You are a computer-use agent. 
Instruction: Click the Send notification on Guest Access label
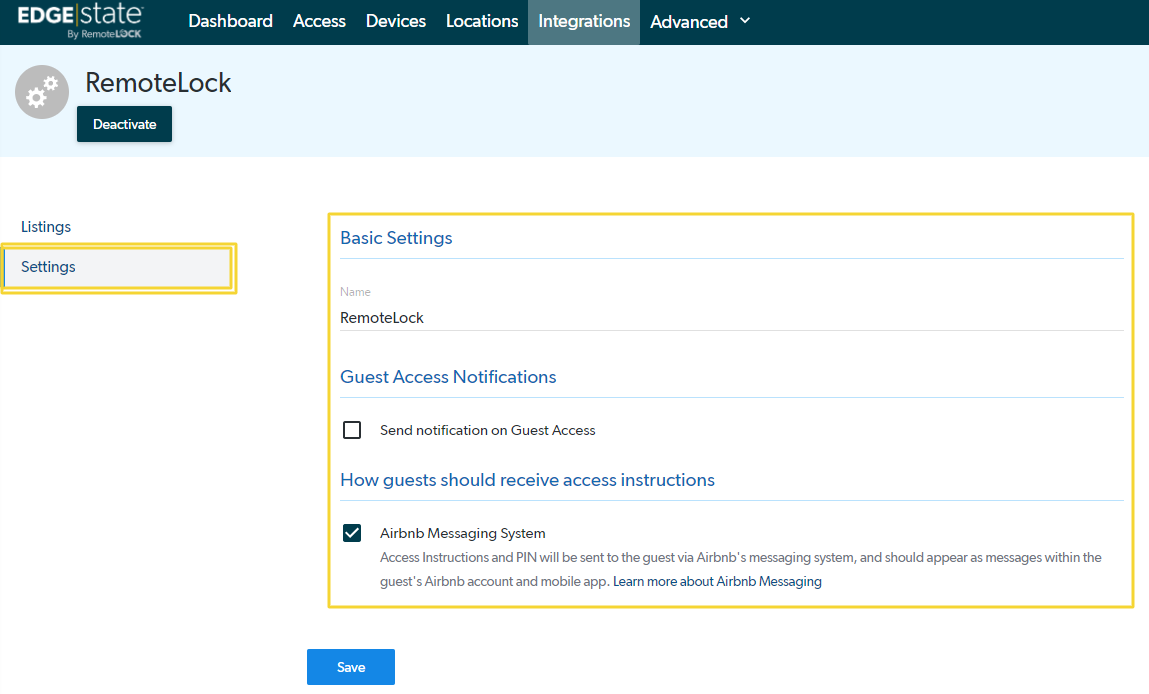click(x=487, y=430)
